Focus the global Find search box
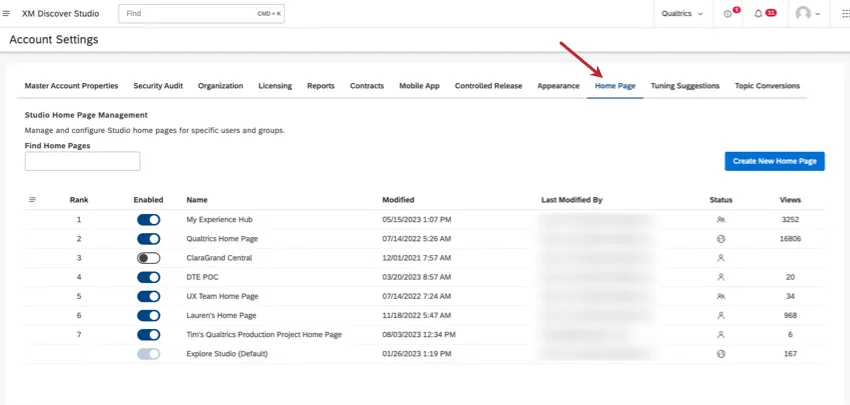Viewport: 850px width, 405px height. coord(200,14)
